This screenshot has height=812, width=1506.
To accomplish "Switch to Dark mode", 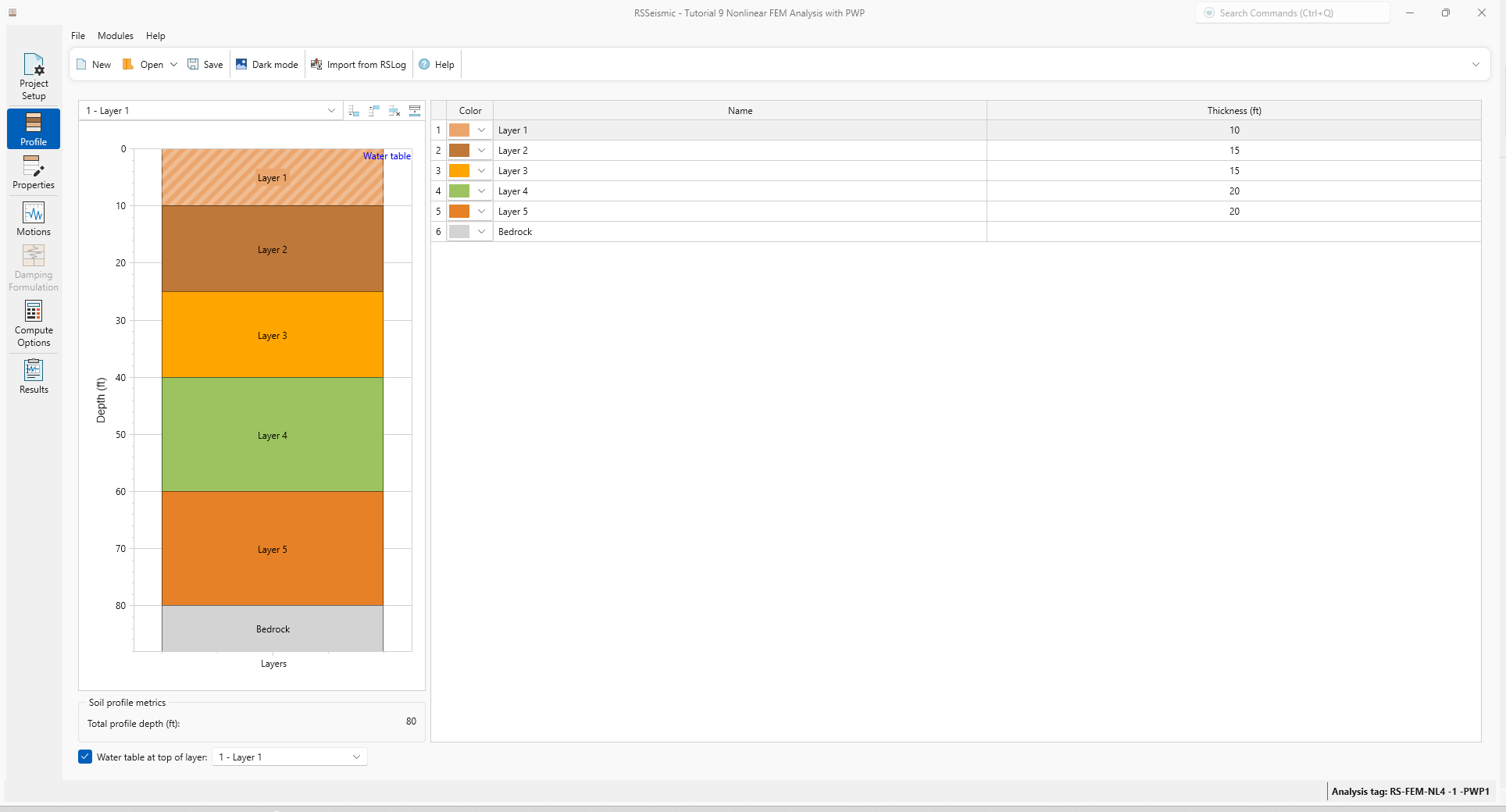I will [x=267, y=65].
